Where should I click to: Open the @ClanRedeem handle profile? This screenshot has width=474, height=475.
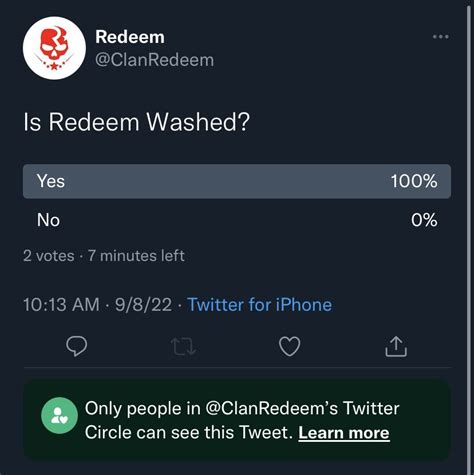tap(154, 60)
